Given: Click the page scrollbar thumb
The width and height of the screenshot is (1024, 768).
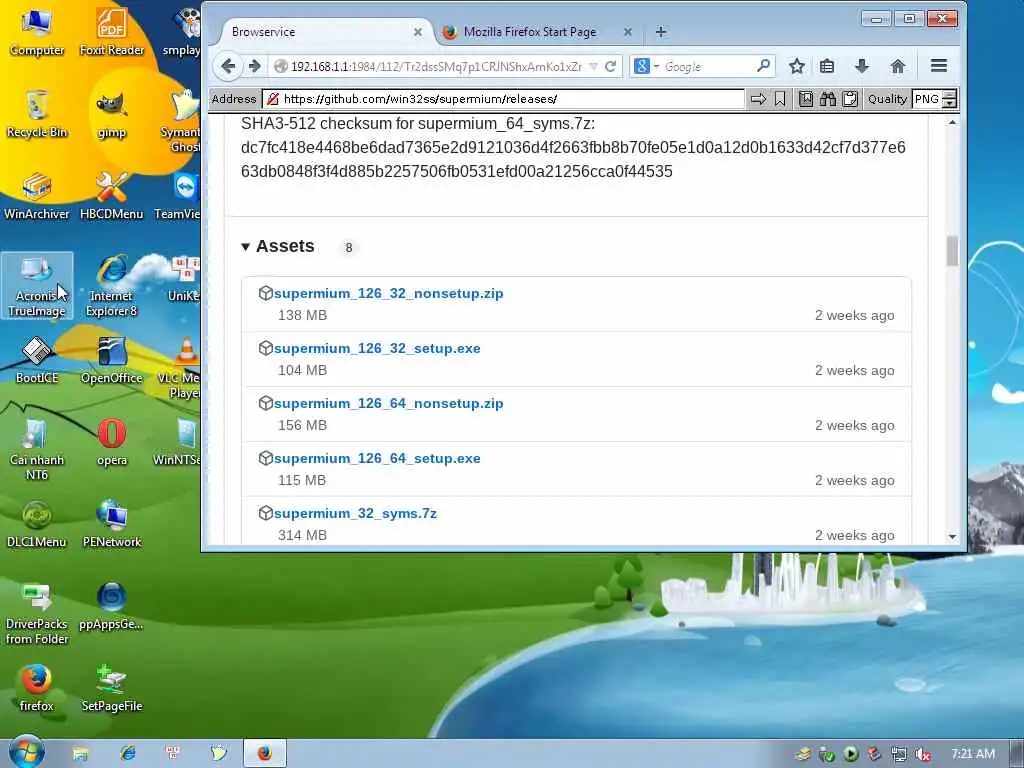Looking at the screenshot, I should [952, 251].
